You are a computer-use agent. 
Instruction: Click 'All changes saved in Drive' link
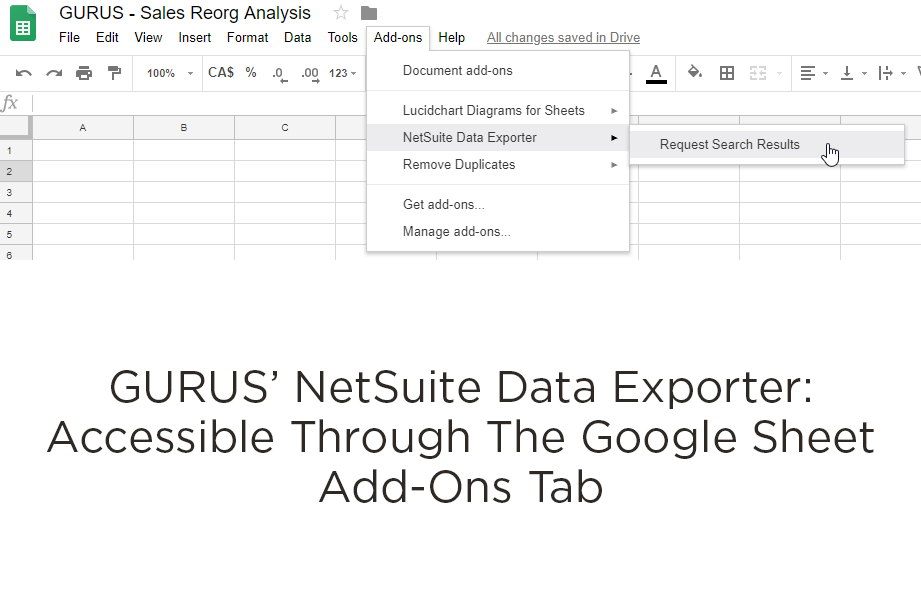point(563,38)
